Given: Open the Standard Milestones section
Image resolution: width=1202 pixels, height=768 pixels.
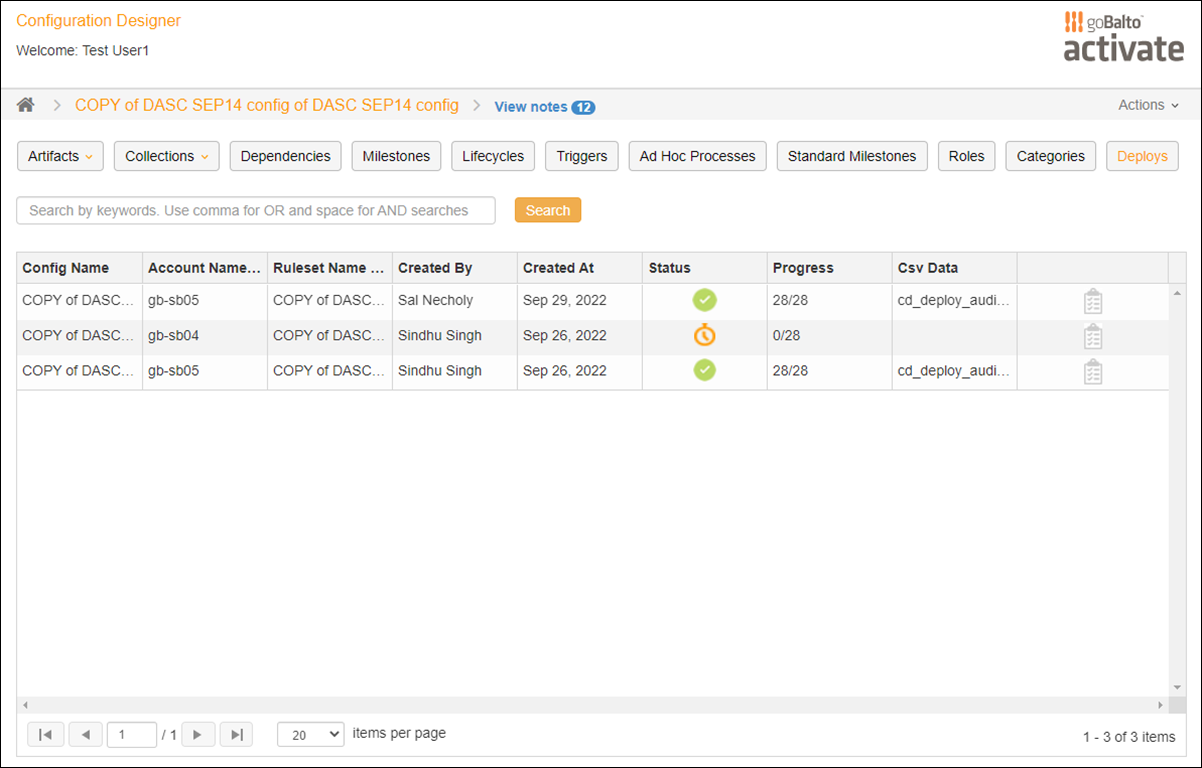Looking at the screenshot, I should 851,156.
